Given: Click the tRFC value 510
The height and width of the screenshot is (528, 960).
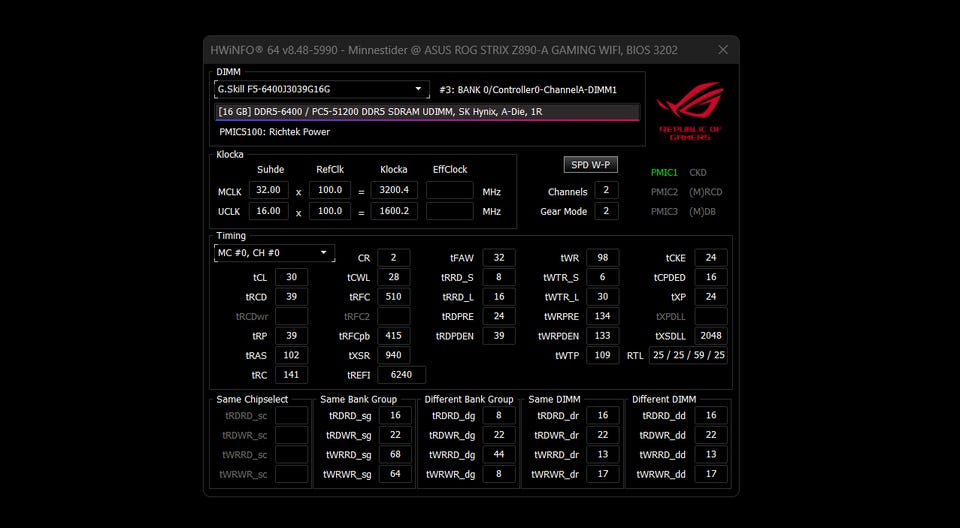Looking at the screenshot, I should [394, 296].
